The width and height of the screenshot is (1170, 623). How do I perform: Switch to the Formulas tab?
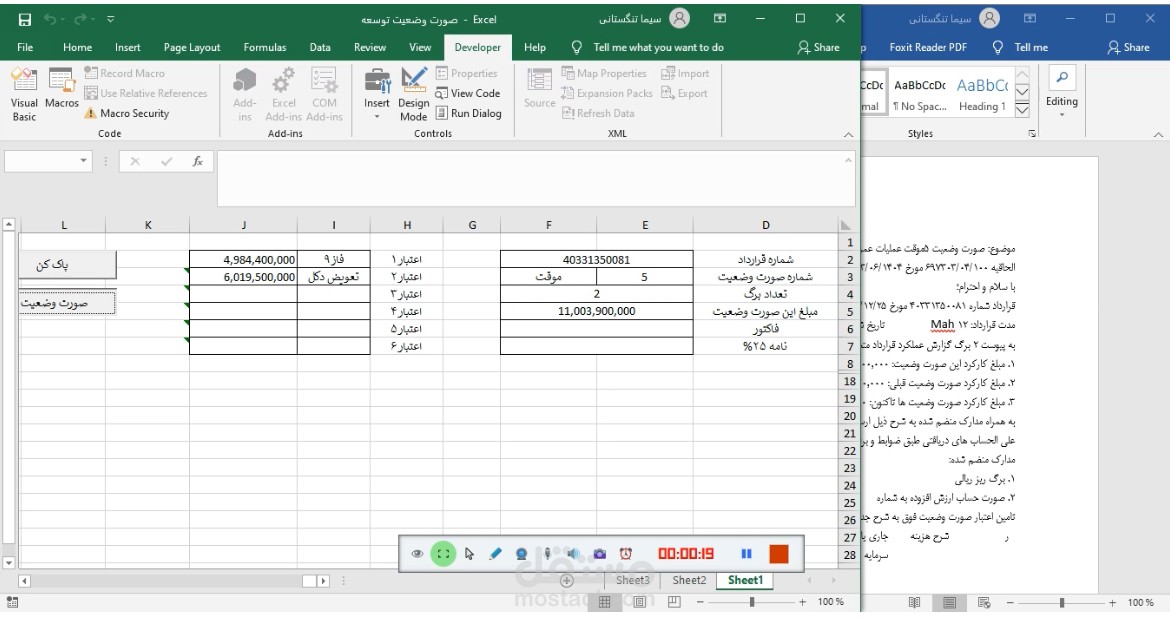point(265,47)
